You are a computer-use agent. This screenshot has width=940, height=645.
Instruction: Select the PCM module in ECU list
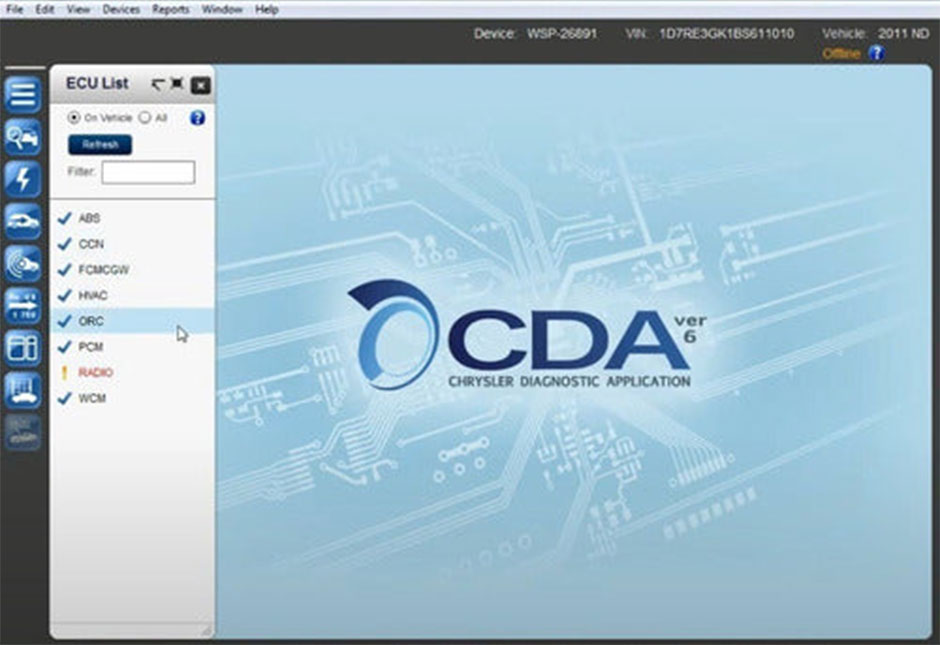(x=132, y=347)
